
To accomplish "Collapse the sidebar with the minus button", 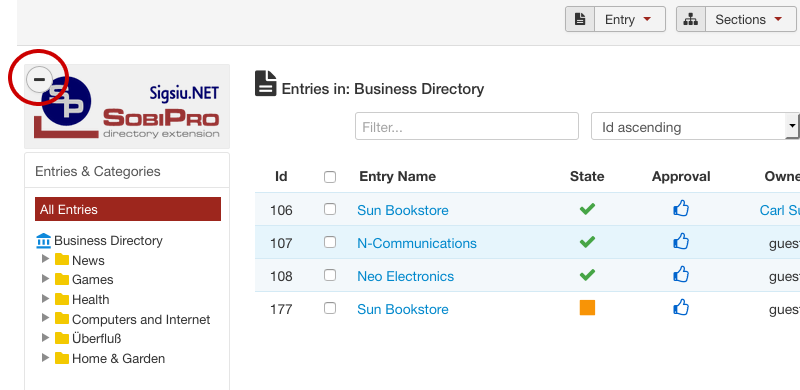I will [x=39, y=79].
